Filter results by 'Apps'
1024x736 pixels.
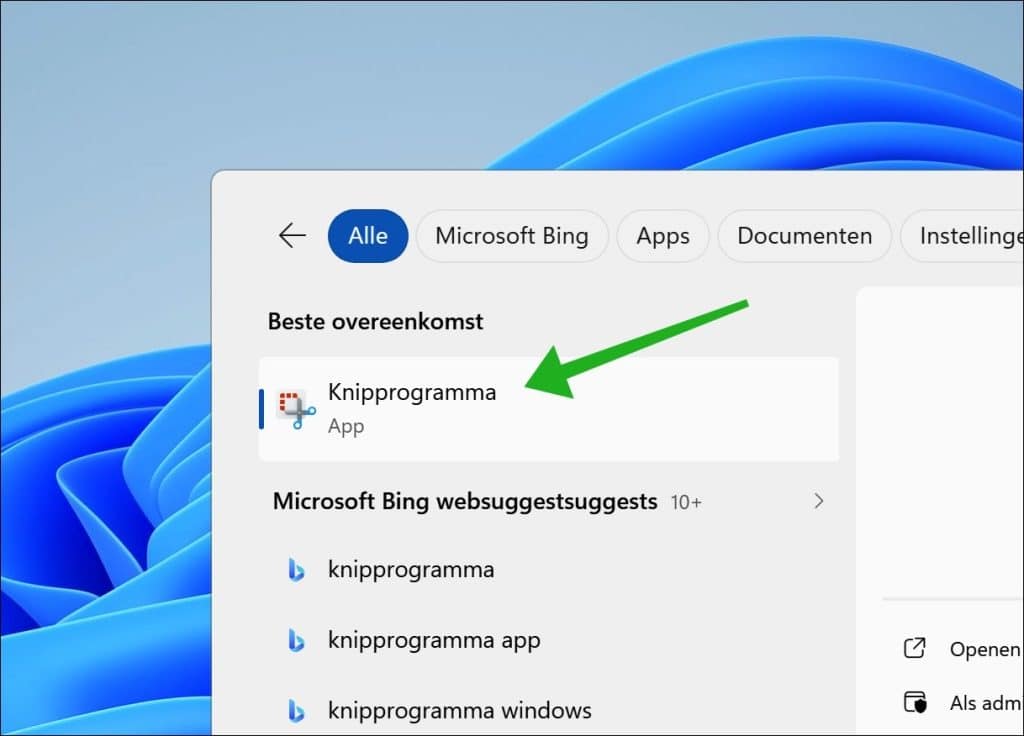[x=663, y=236]
